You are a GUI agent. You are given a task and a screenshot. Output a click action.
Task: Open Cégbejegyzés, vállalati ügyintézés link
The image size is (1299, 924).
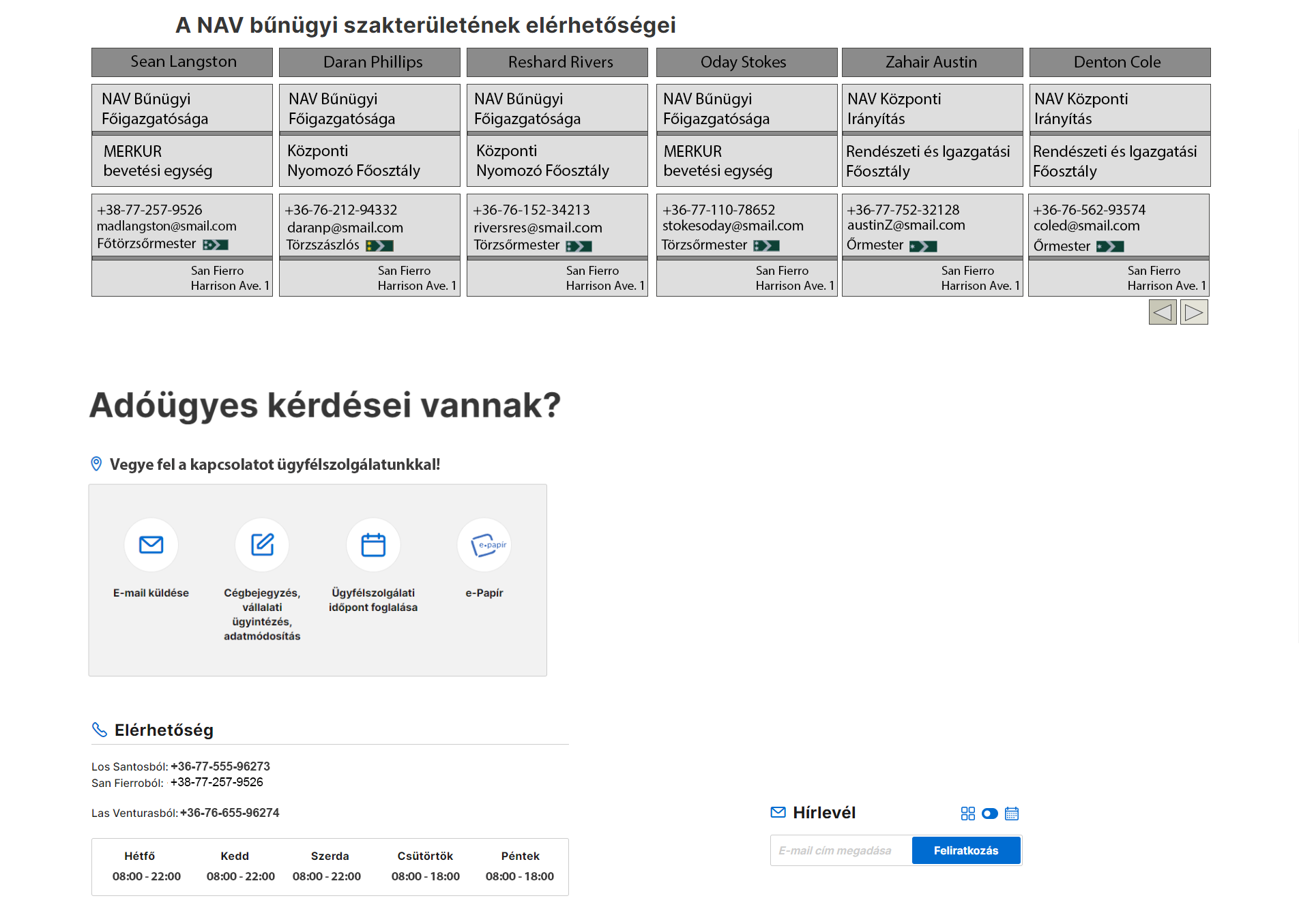click(x=262, y=614)
